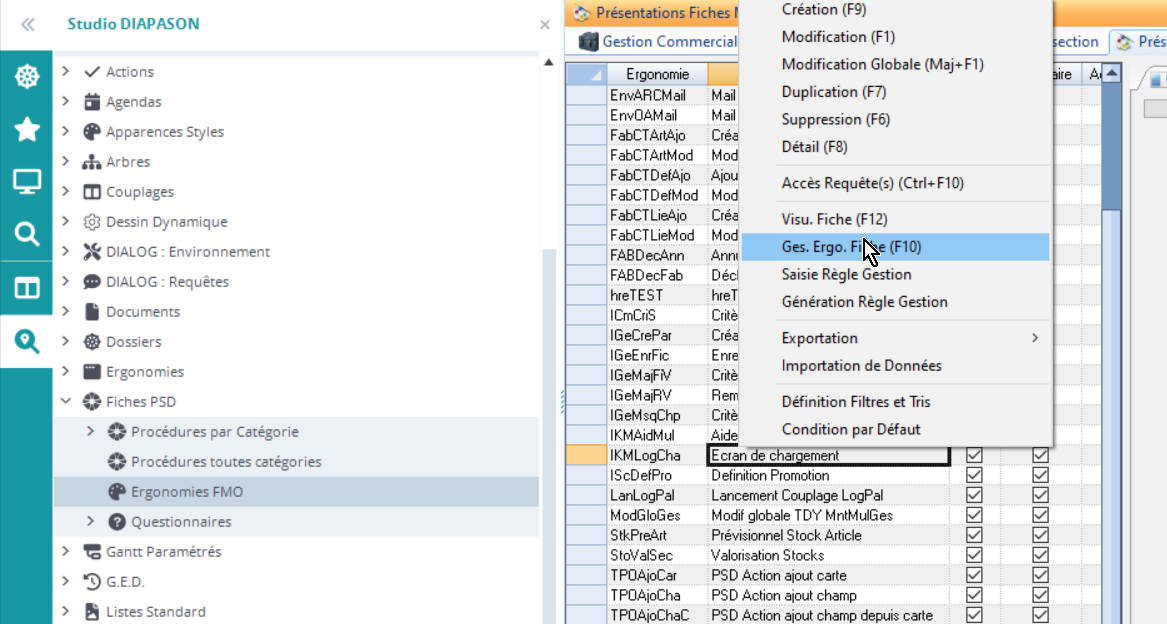Click the layout panel icon in sidebar
The image size is (1167, 624).
pyautogui.click(x=26, y=288)
